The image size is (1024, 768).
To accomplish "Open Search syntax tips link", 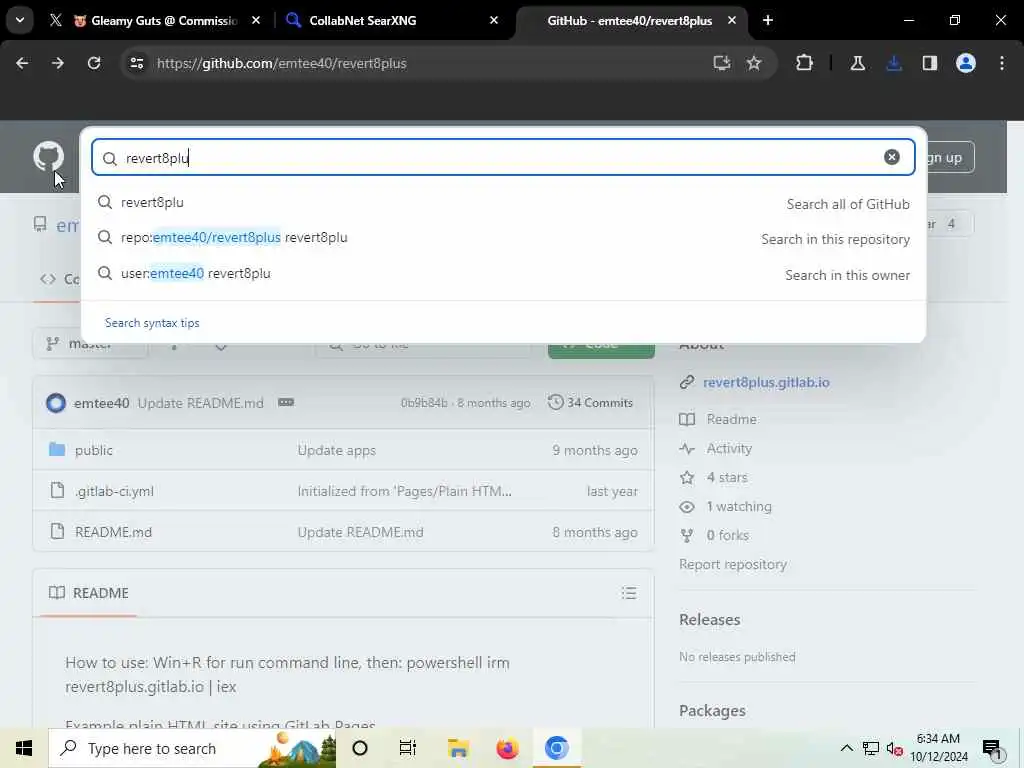I will click(x=152, y=323).
